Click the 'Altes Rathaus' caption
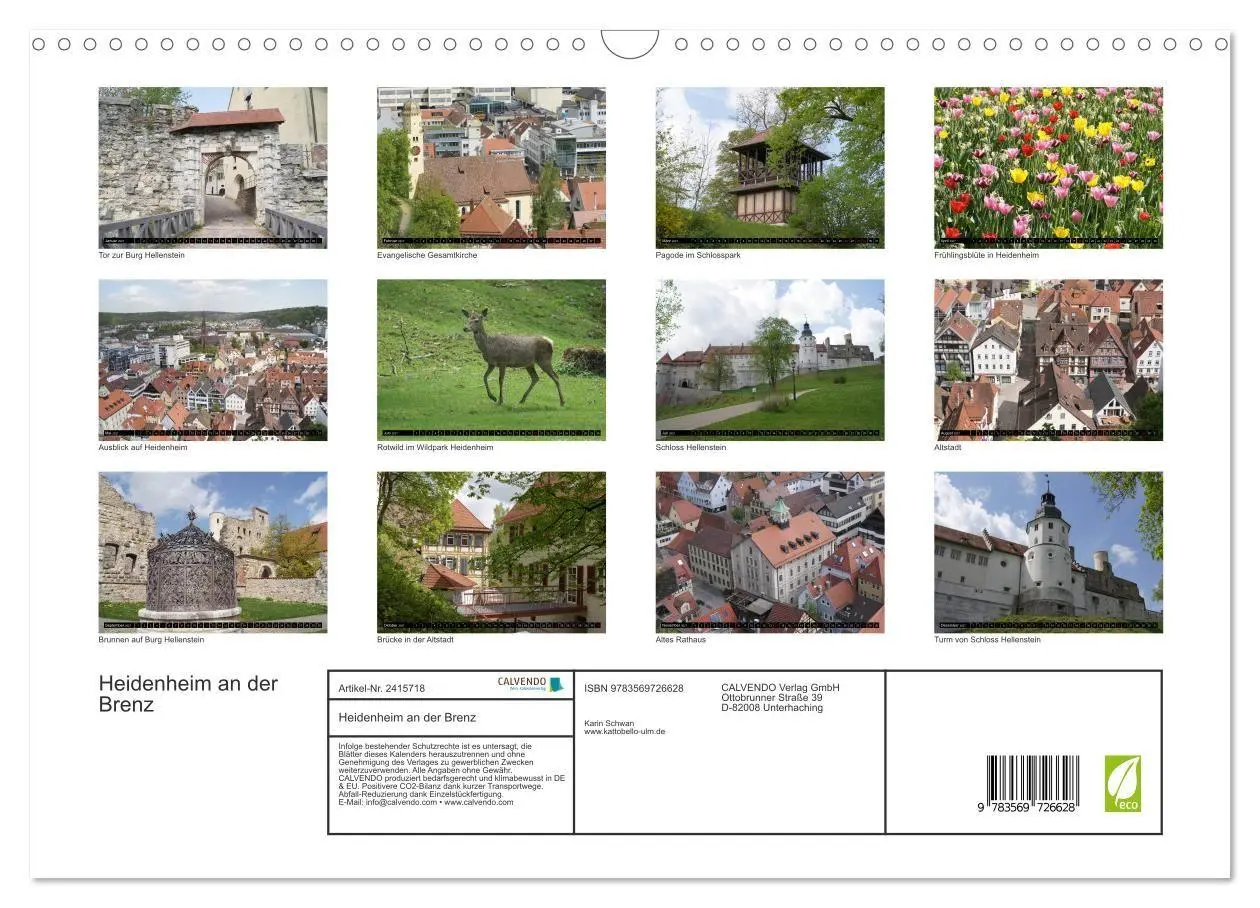The width and height of the screenshot is (1260, 908). pyautogui.click(x=681, y=640)
